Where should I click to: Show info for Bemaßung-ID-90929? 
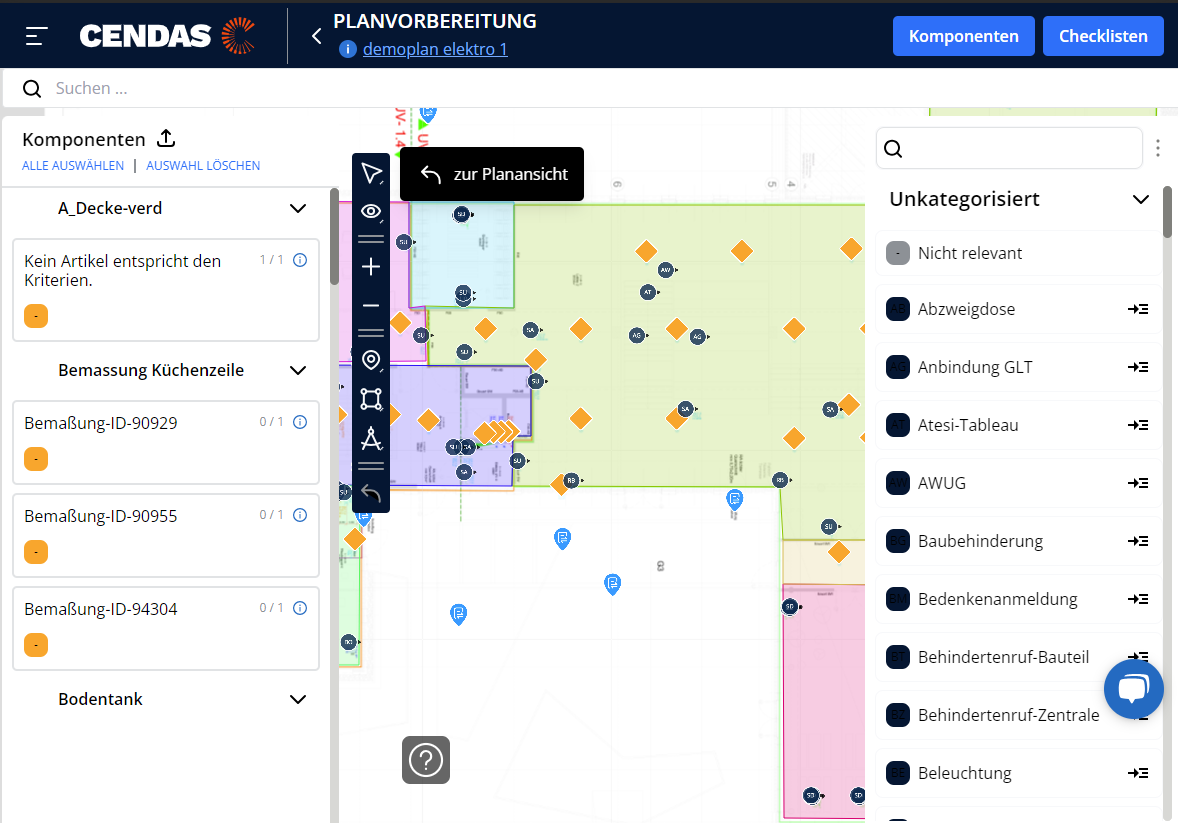click(300, 422)
